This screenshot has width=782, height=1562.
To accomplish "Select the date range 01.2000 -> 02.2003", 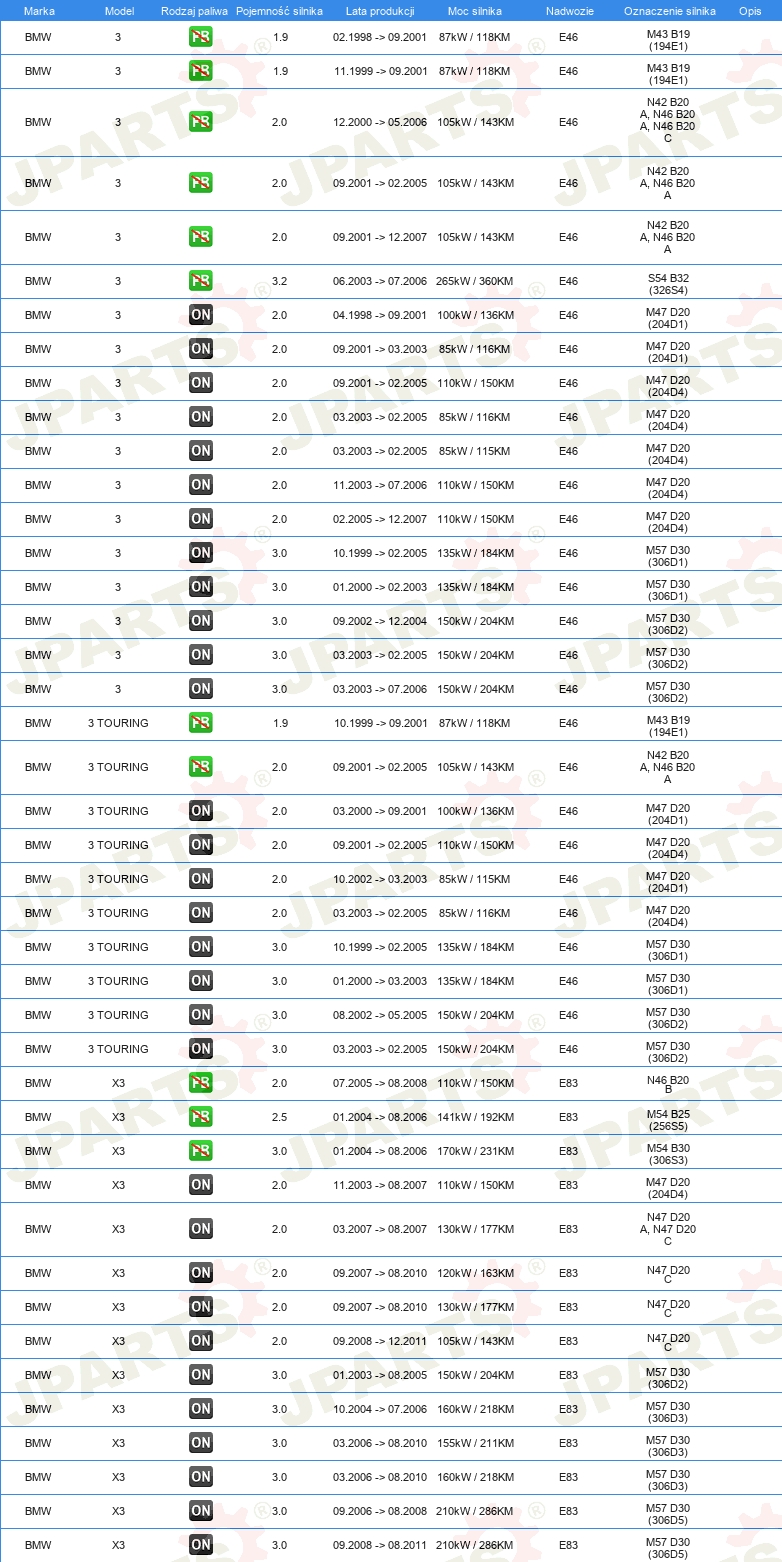I will pyautogui.click(x=380, y=587).
